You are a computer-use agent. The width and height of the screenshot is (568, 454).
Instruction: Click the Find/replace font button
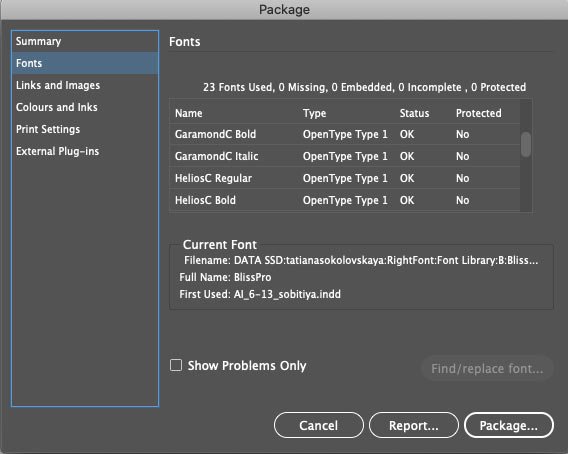[487, 368]
